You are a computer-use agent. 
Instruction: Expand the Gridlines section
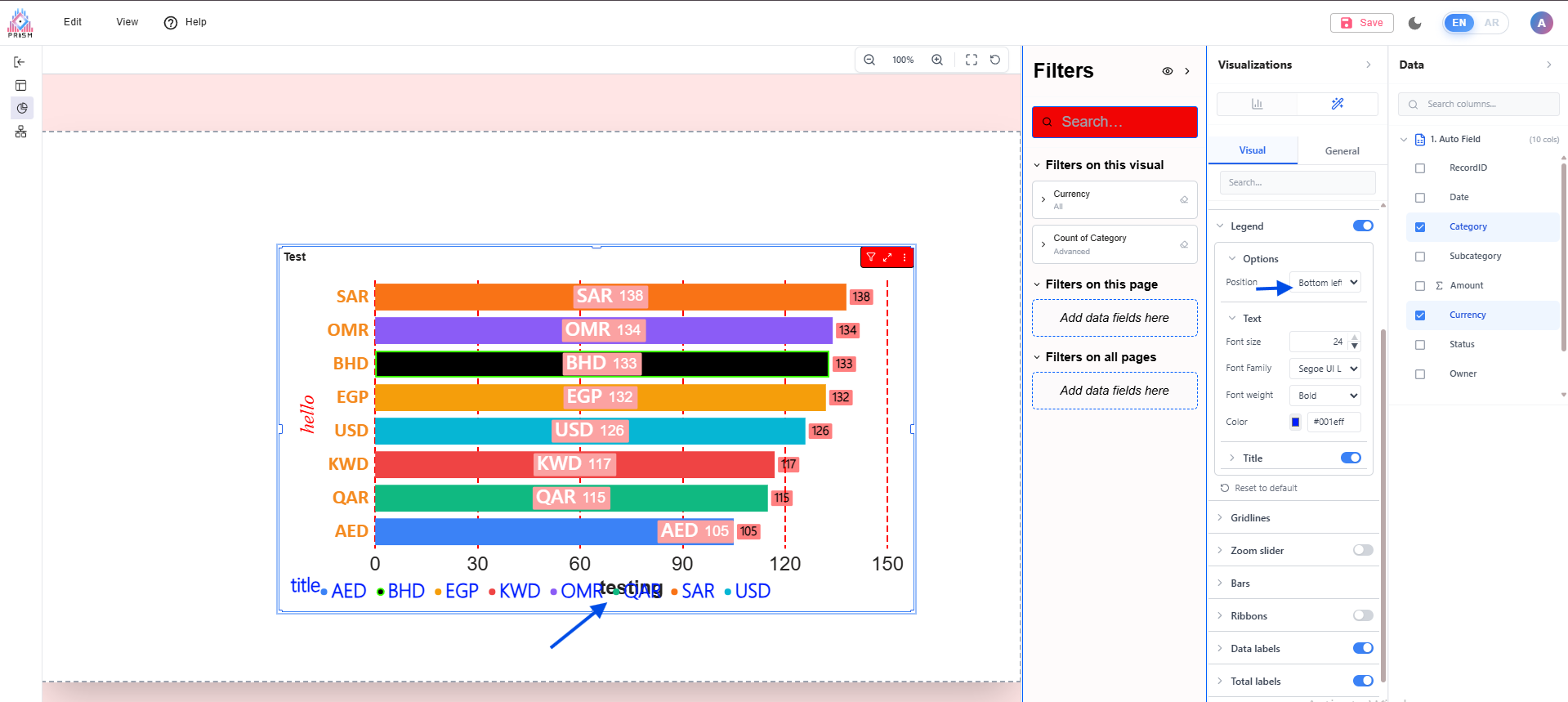tap(1250, 518)
